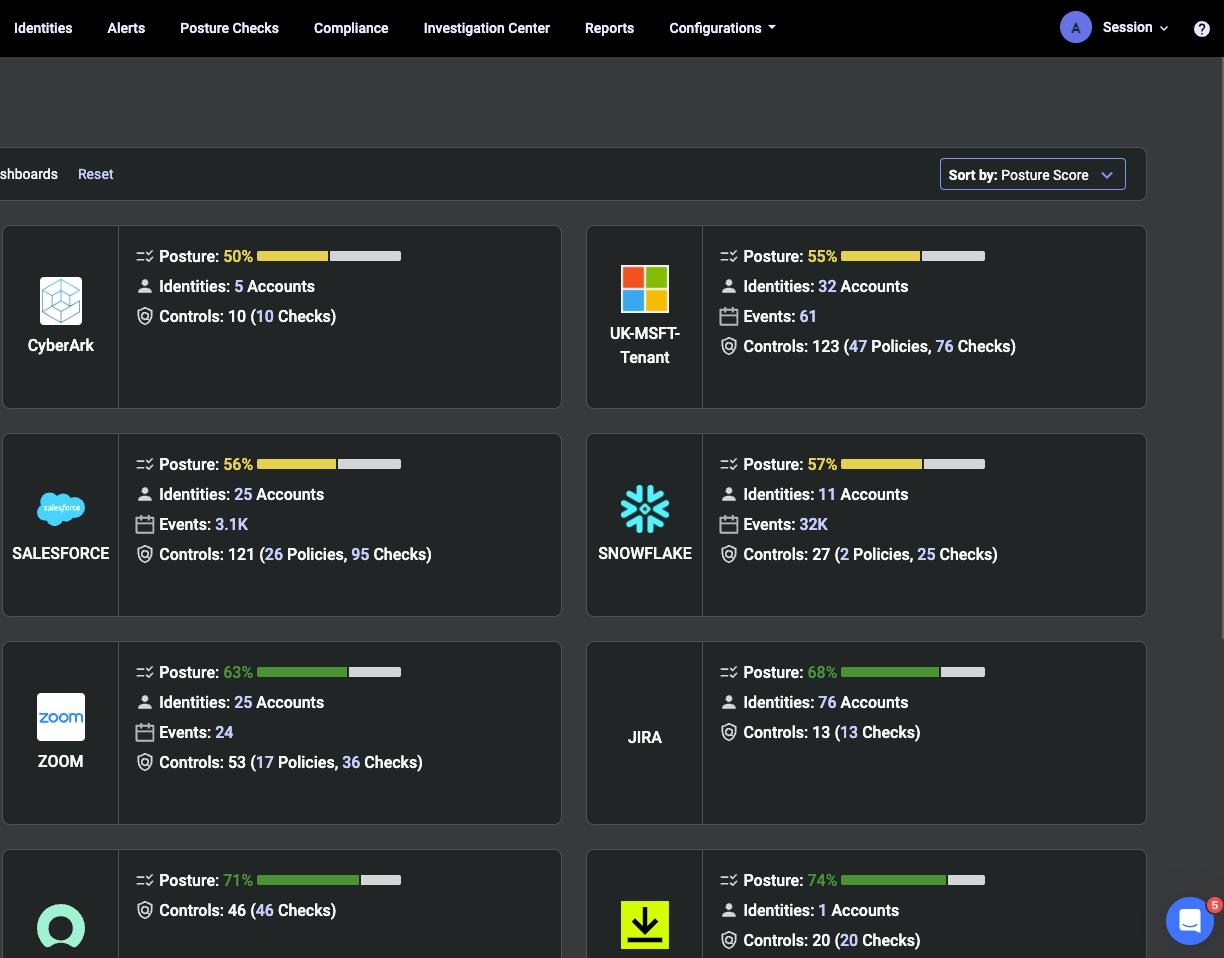The image size is (1224, 958).
Task: Click the Zoom 63% posture progress bar
Action: tap(329, 672)
